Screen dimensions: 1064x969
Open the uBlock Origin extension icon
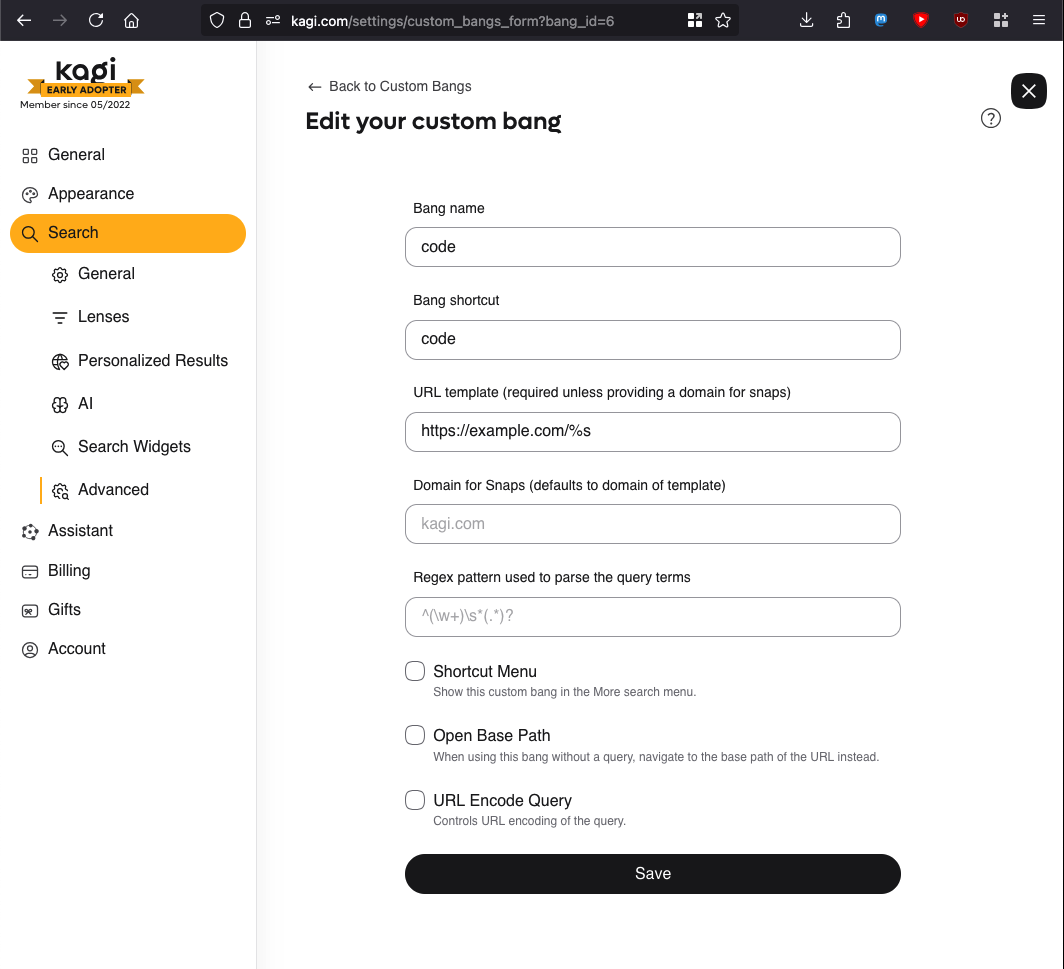pos(960,20)
